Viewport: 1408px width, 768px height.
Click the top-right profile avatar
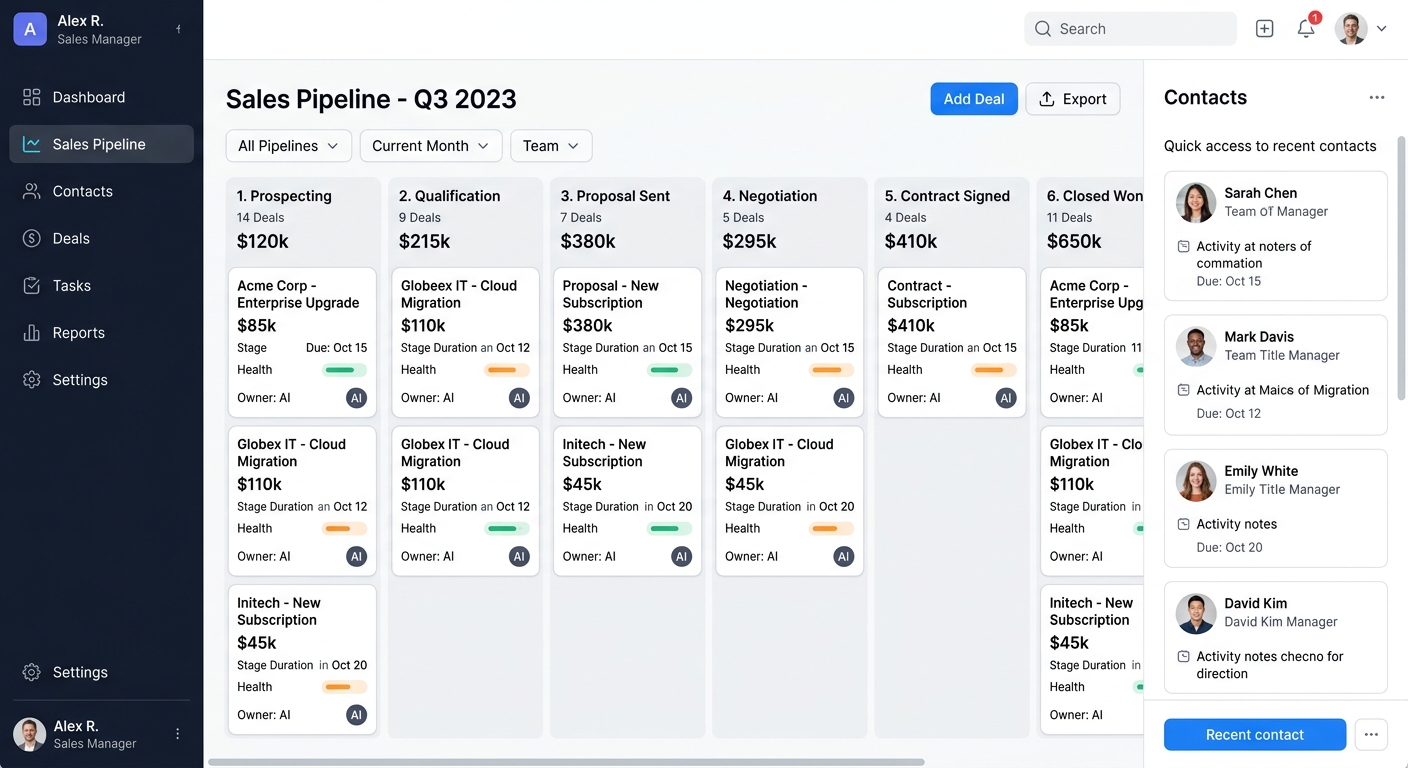coord(1351,29)
